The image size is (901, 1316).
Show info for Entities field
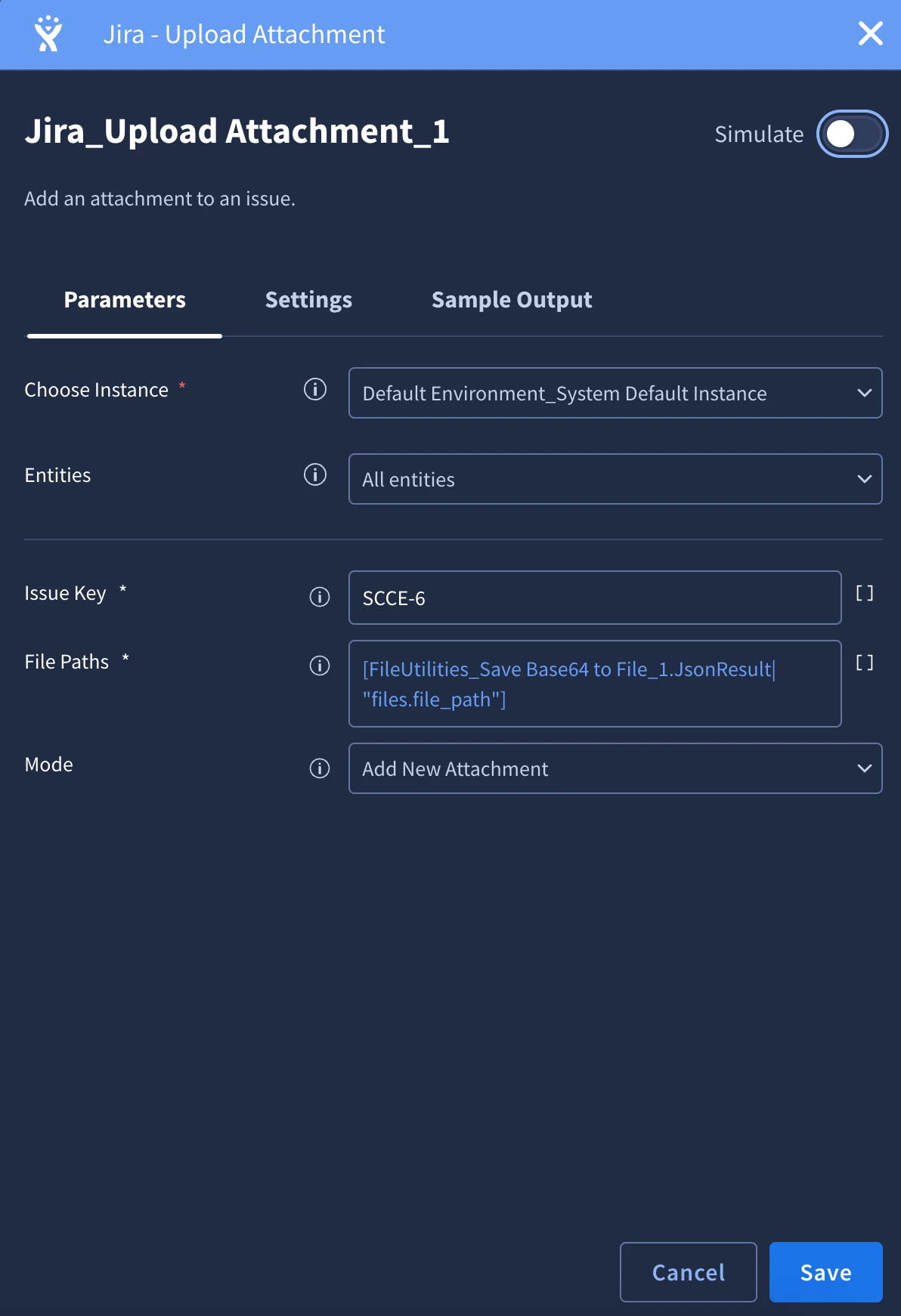click(x=315, y=474)
